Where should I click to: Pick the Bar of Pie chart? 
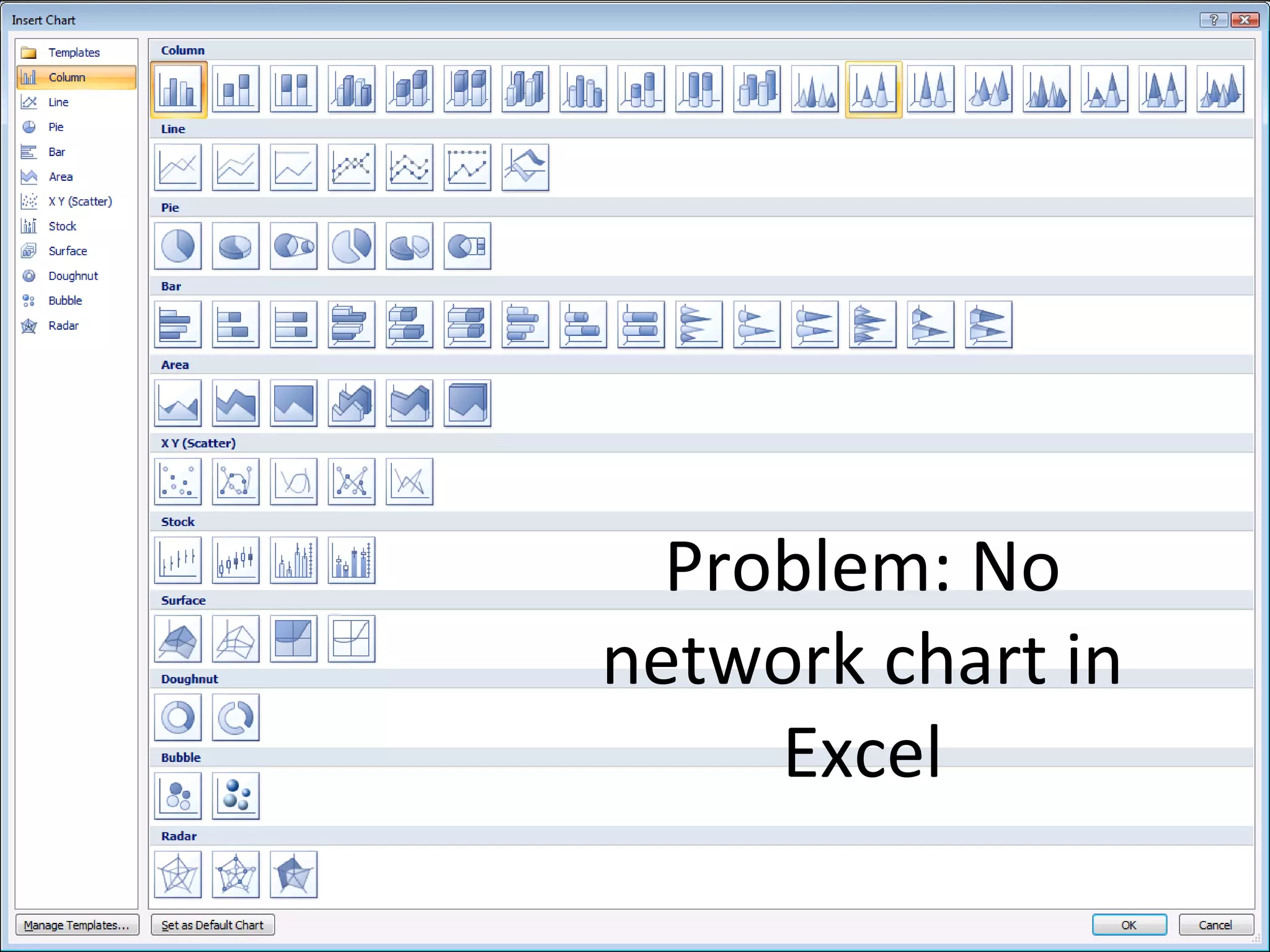[468, 246]
